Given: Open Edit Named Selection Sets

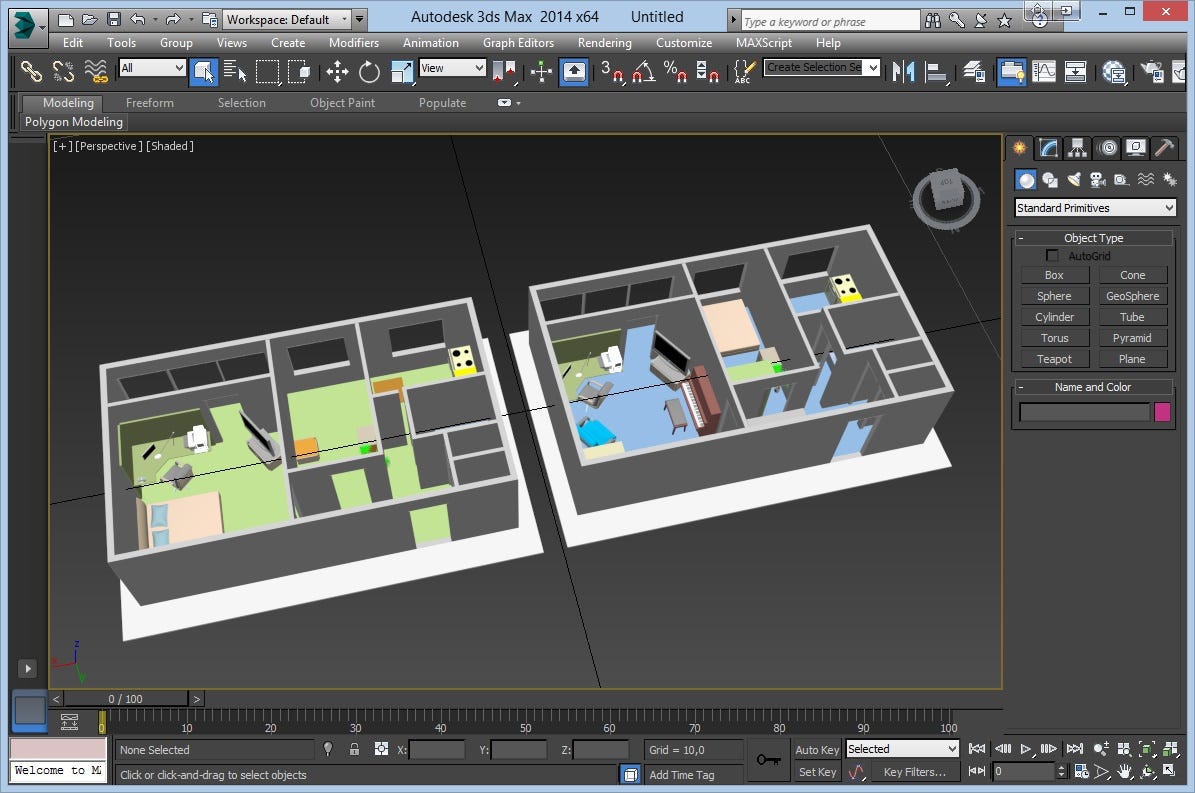Looking at the screenshot, I should coord(744,72).
